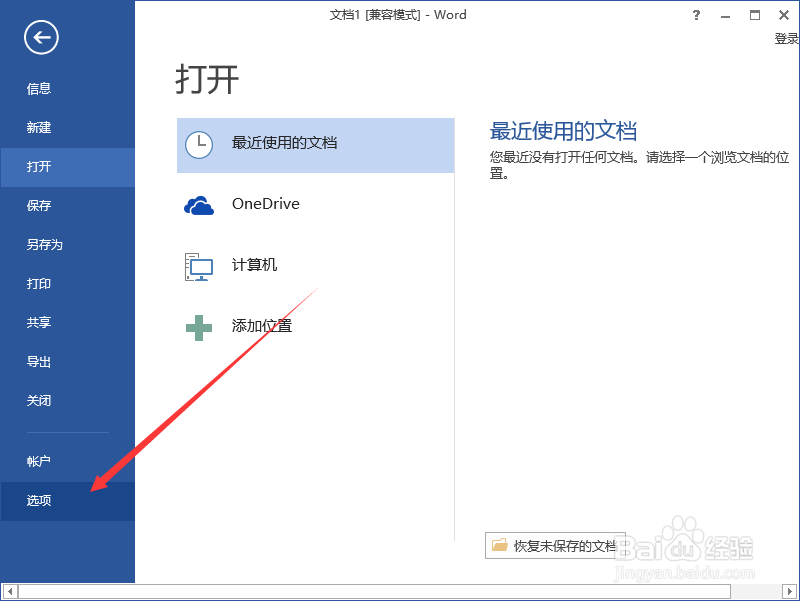This screenshot has height=601, width=800.
Task: Choose 保存 from the sidebar
Action: 67,206
